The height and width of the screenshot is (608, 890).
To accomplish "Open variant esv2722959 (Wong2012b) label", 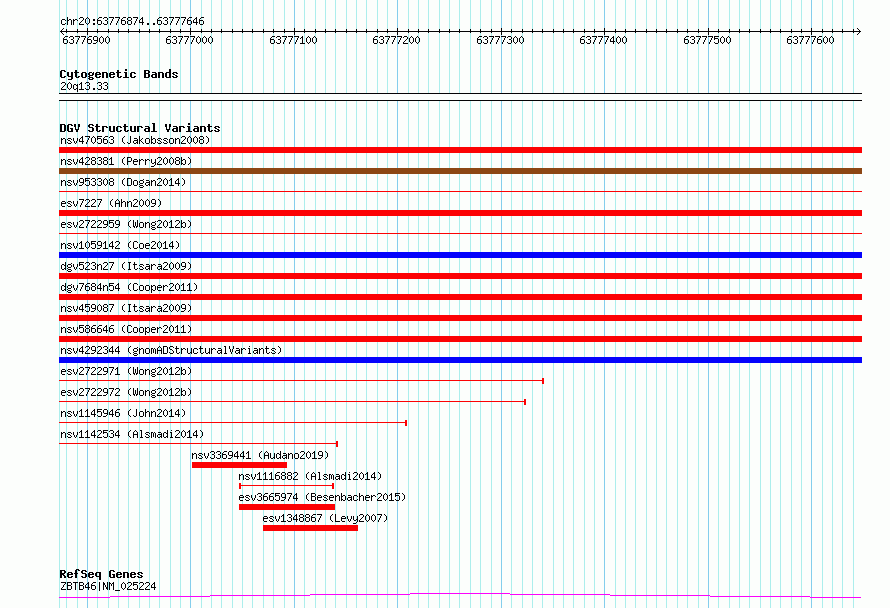I will tap(126, 224).
